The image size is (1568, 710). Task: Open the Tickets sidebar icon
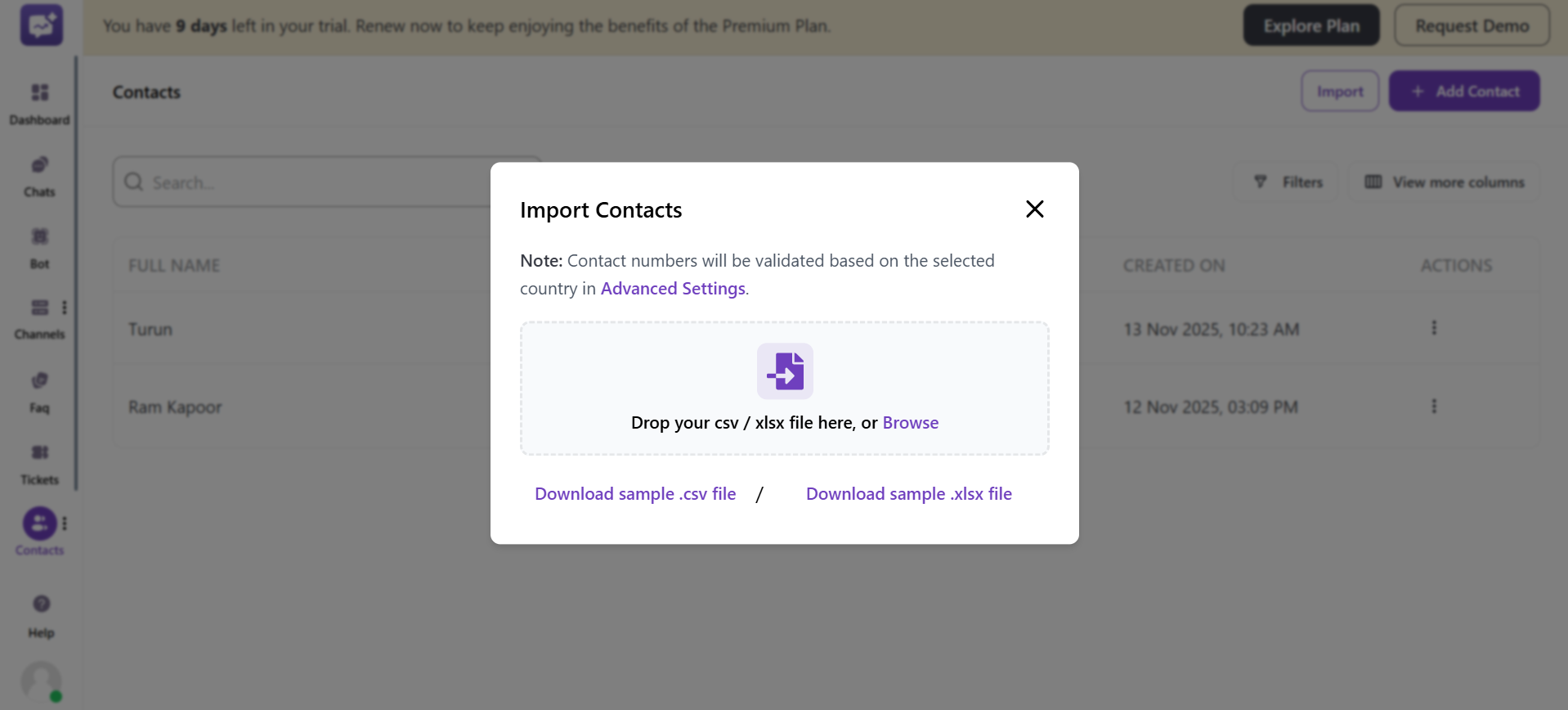click(x=39, y=452)
